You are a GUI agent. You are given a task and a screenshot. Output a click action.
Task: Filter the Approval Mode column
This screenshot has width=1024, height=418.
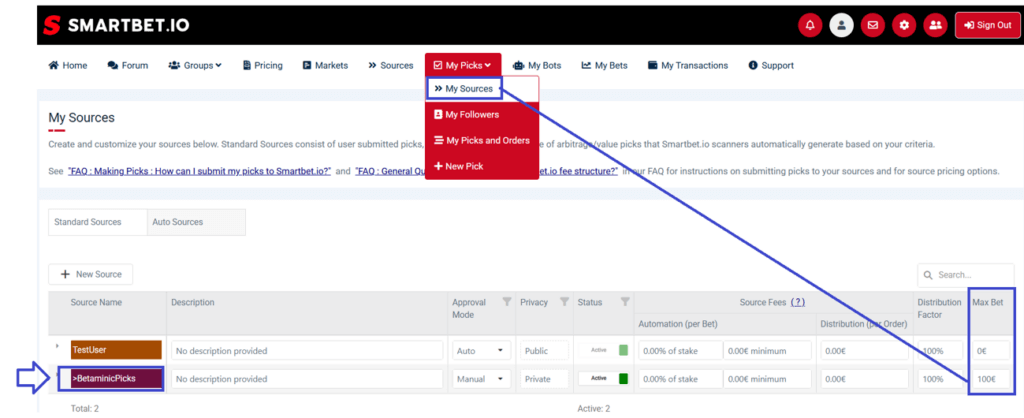point(506,302)
